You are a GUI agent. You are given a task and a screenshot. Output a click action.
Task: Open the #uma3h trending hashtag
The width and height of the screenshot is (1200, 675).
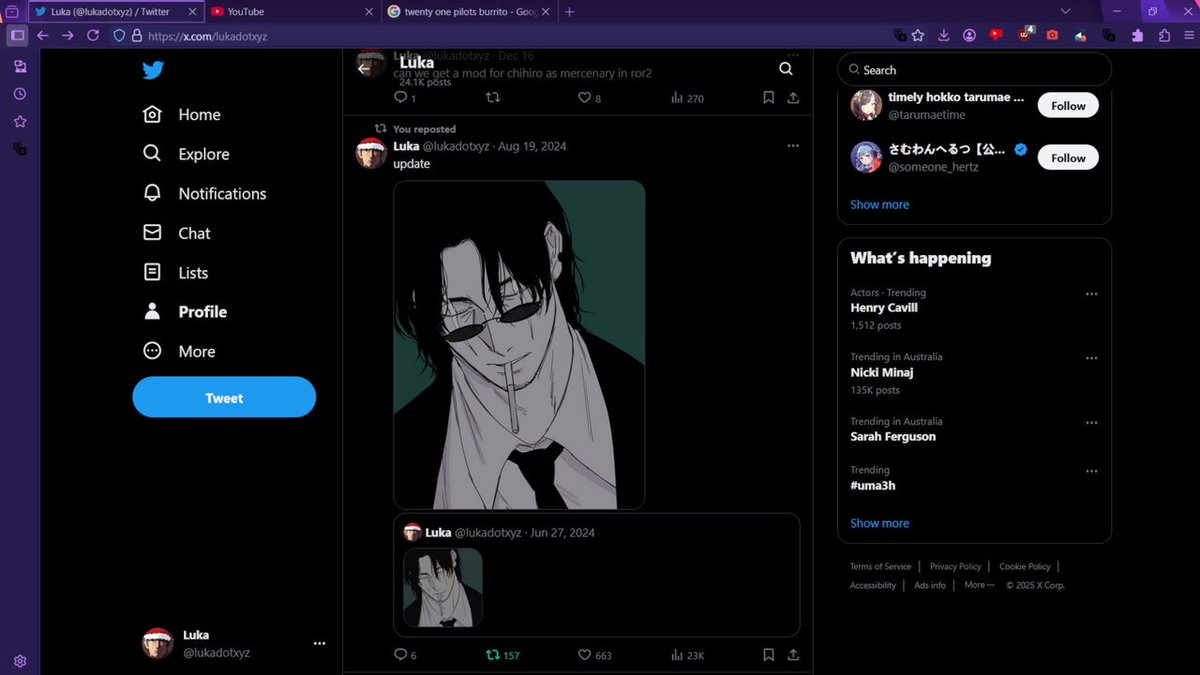pos(873,485)
